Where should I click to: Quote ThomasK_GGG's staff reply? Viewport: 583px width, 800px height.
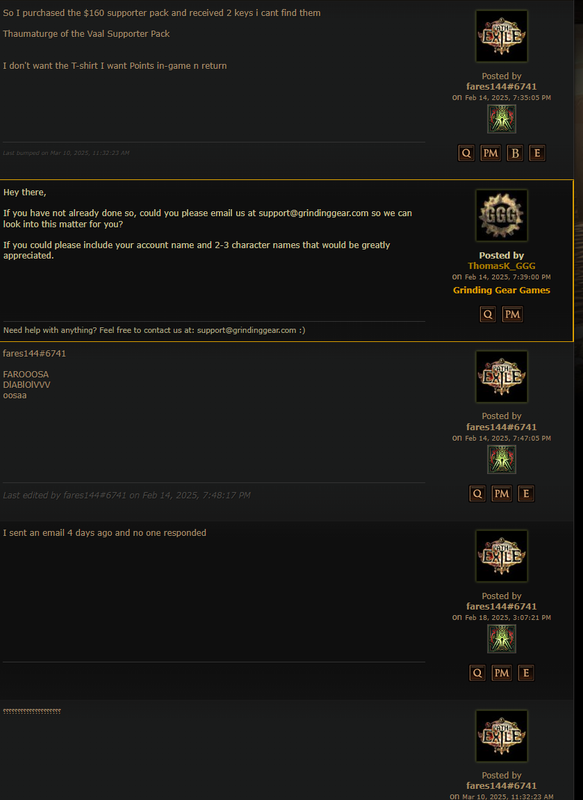pos(488,314)
